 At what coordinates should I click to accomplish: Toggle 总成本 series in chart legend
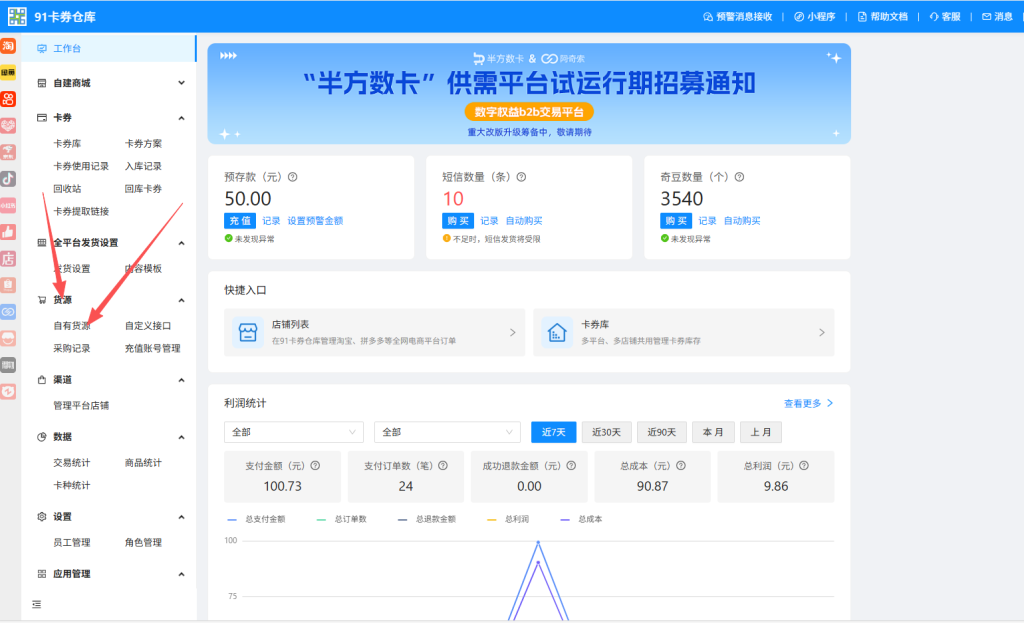581,519
